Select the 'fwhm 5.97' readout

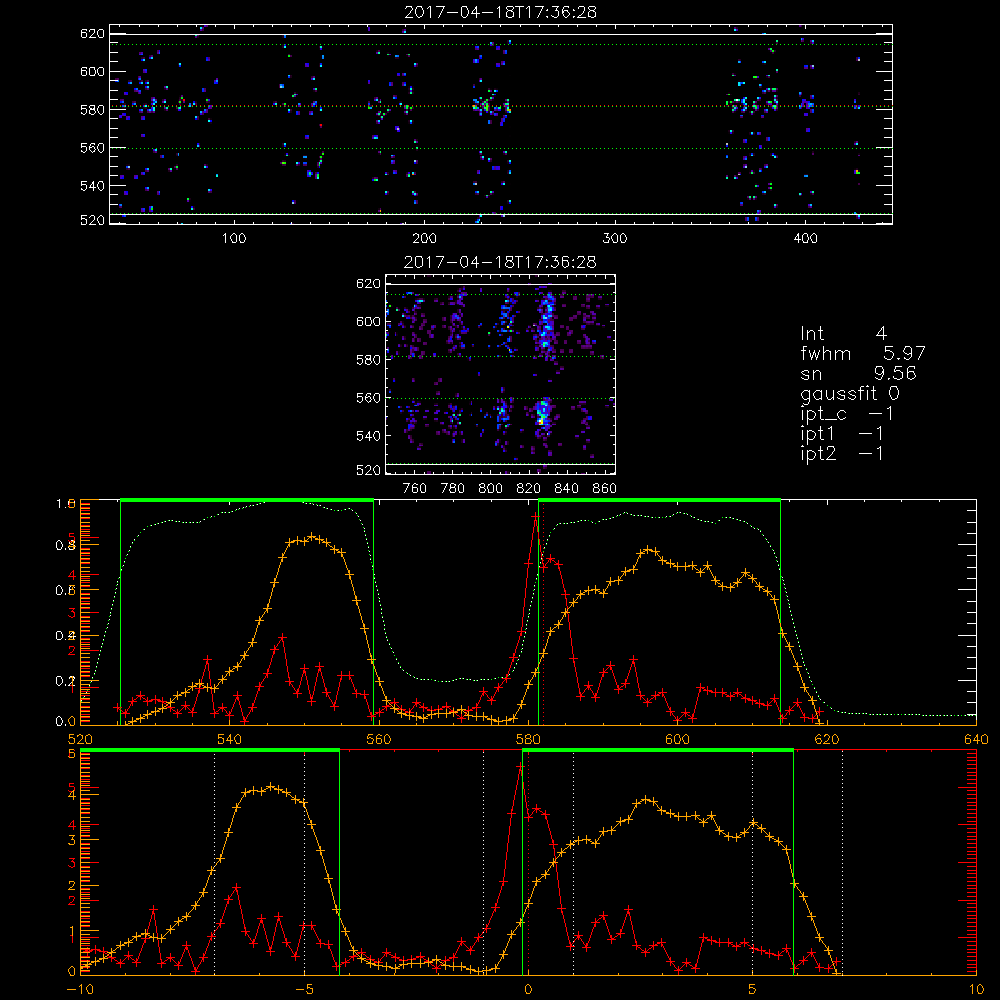point(862,353)
